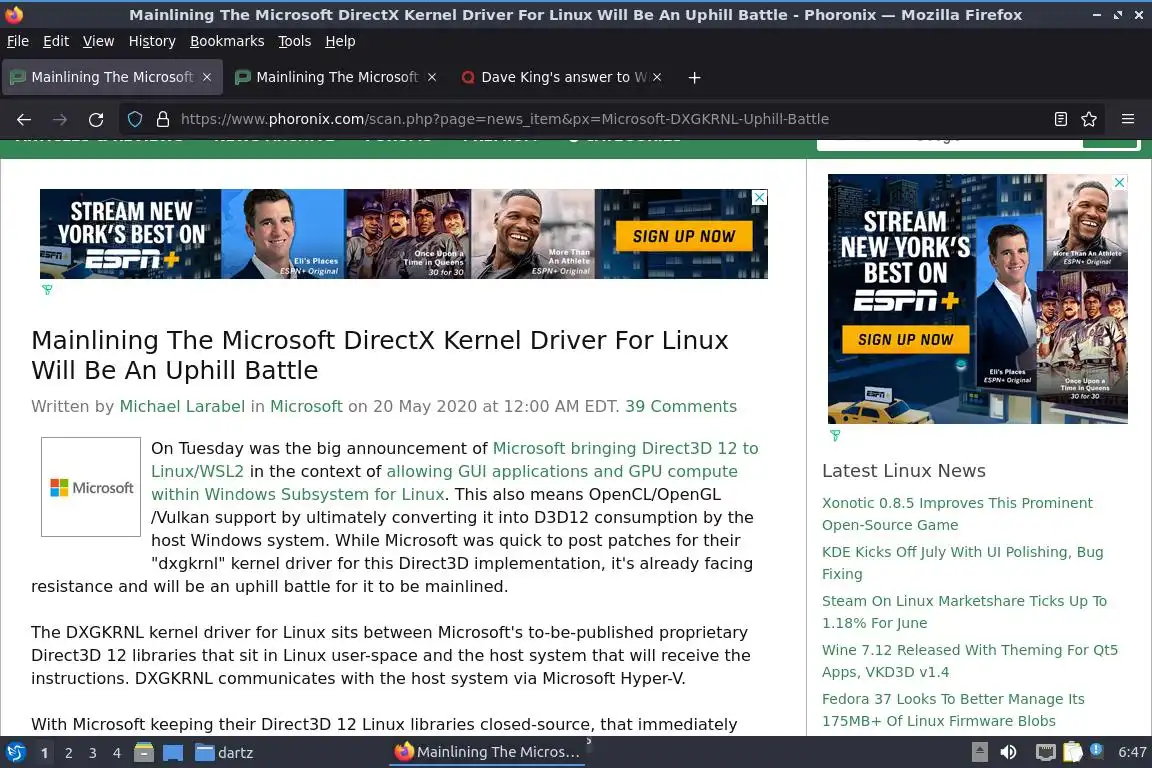The height and width of the screenshot is (768, 1152).
Task: Follow link Microsoft bringing Direct3D 12 to Linux/WSL2
Action: (x=624, y=448)
